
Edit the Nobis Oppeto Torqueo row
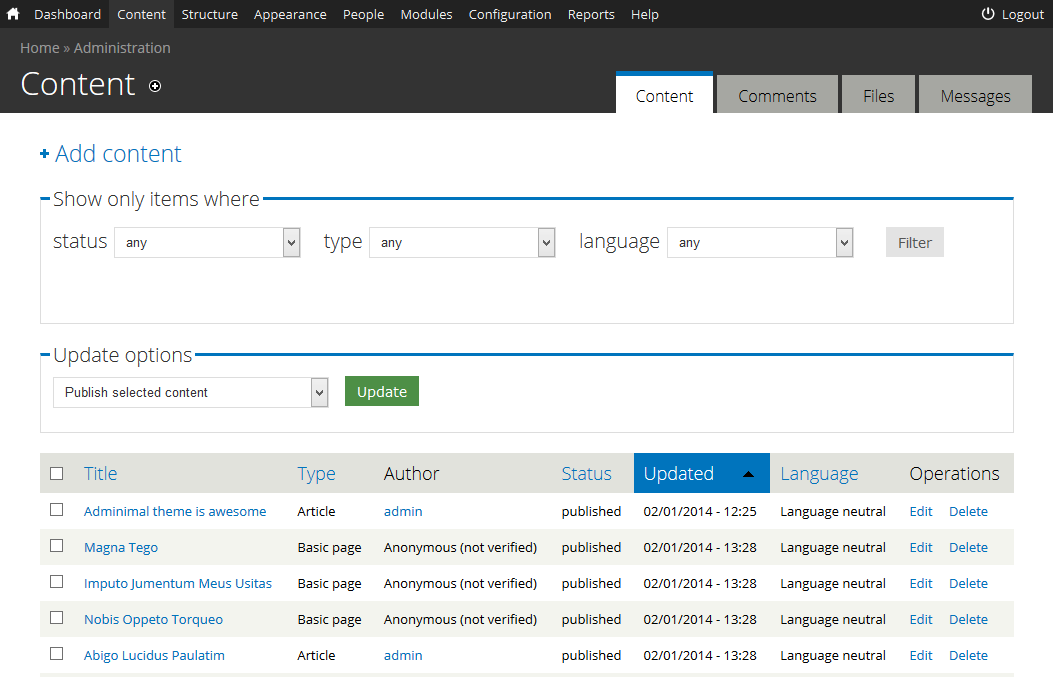pyautogui.click(x=921, y=620)
